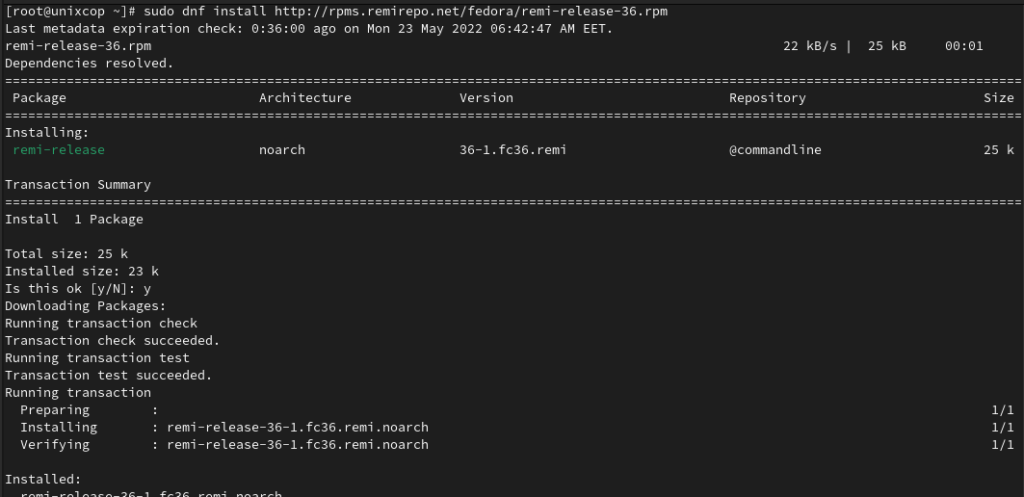Image resolution: width=1024 pixels, height=497 pixels.
Task: Click the noarch architecture value
Action: click(282, 150)
